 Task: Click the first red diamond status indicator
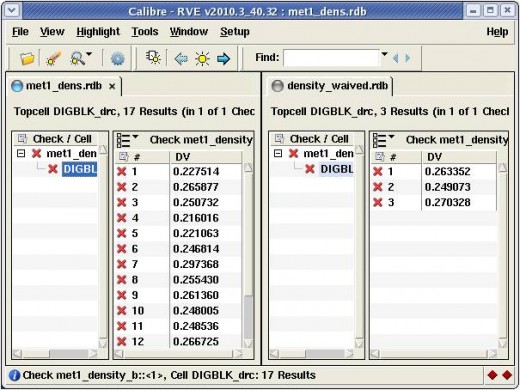pos(492,375)
